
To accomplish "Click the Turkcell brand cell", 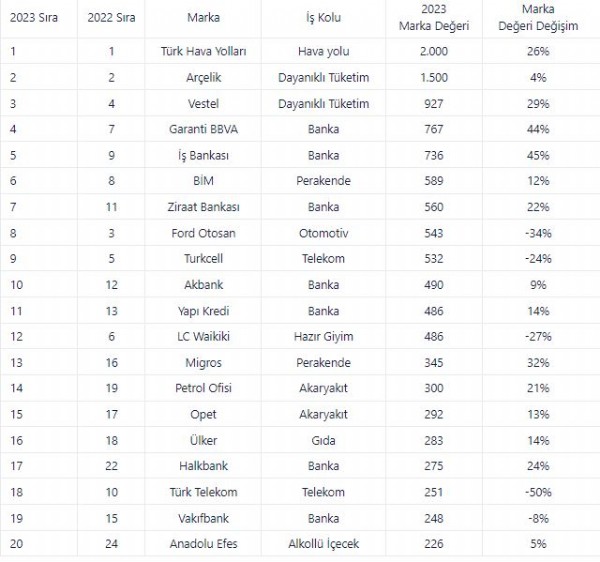I will [203, 258].
